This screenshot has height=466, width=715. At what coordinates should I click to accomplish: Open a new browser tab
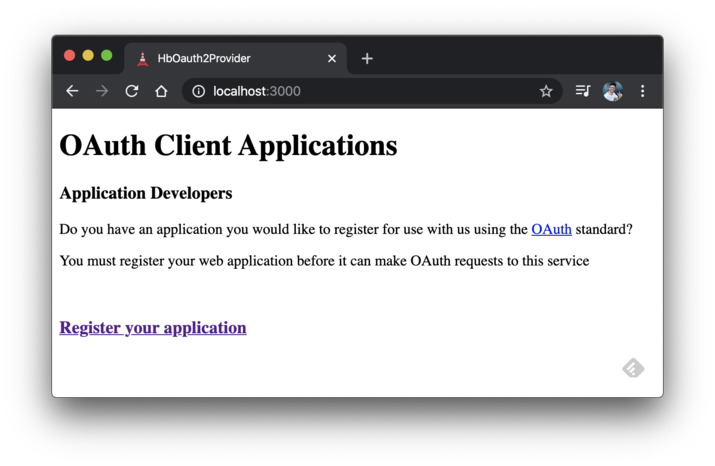pos(367,58)
